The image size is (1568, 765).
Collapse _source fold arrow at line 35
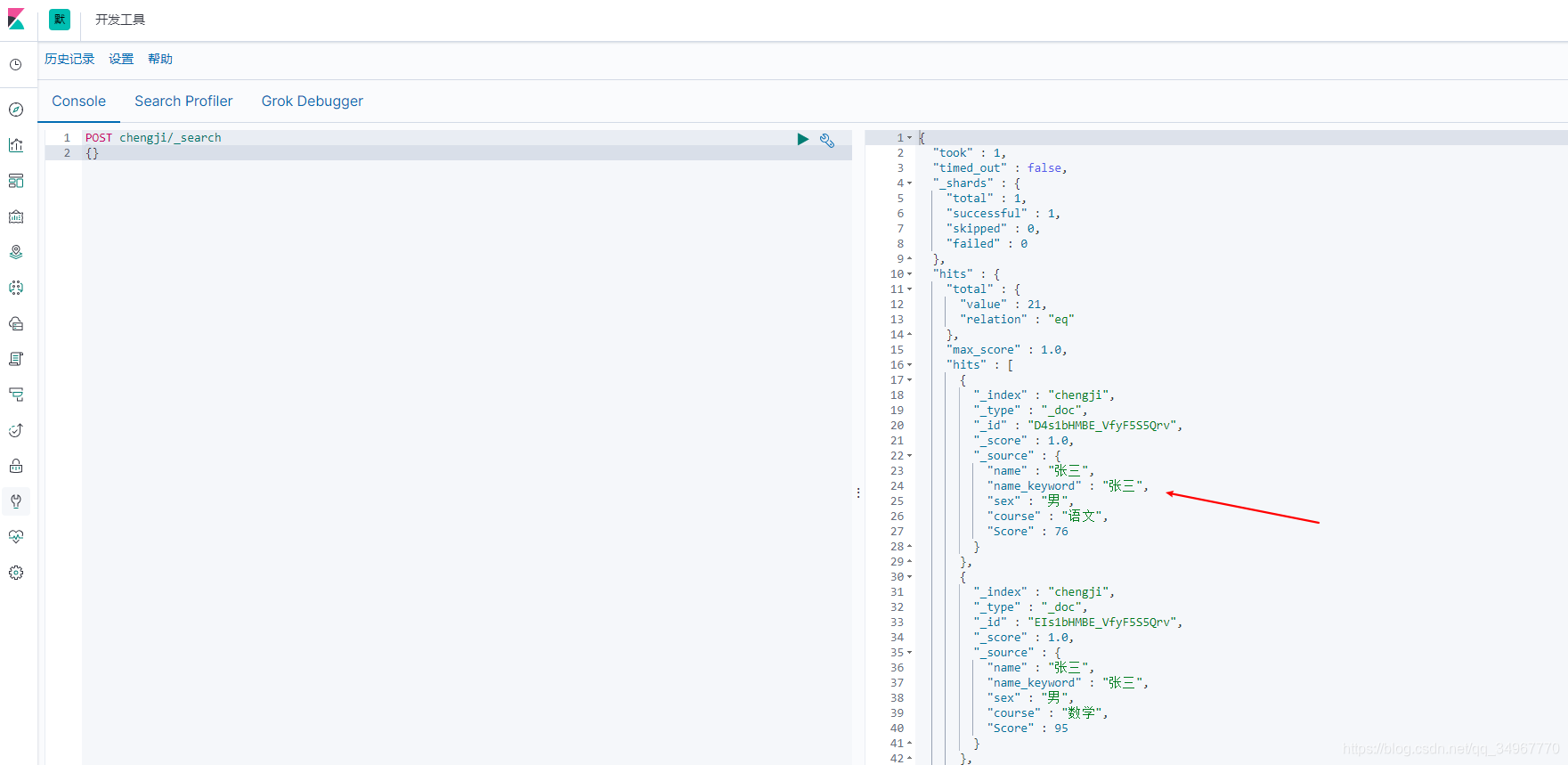pyautogui.click(x=909, y=653)
